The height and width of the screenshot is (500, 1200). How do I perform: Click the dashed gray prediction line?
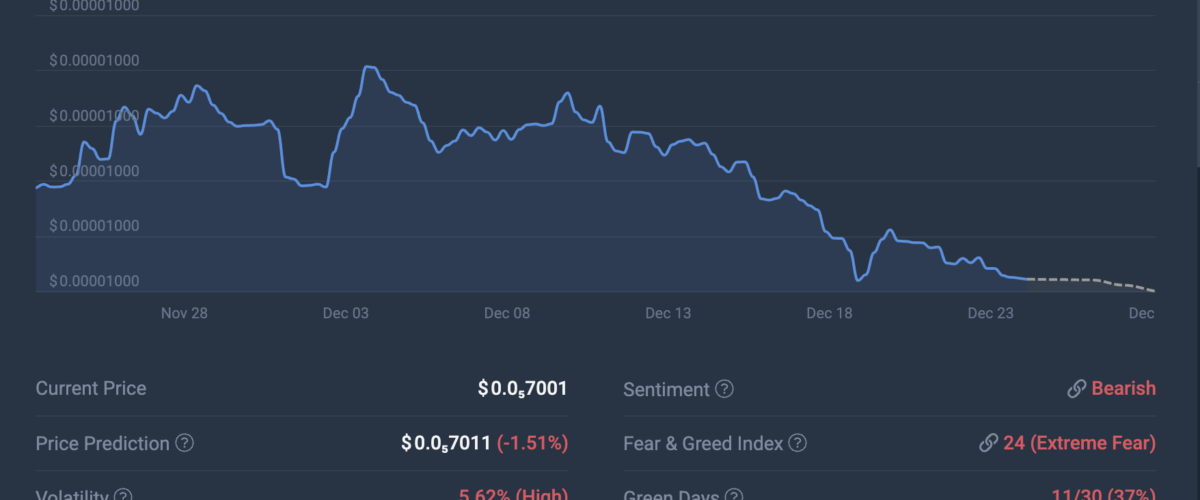[1090, 281]
